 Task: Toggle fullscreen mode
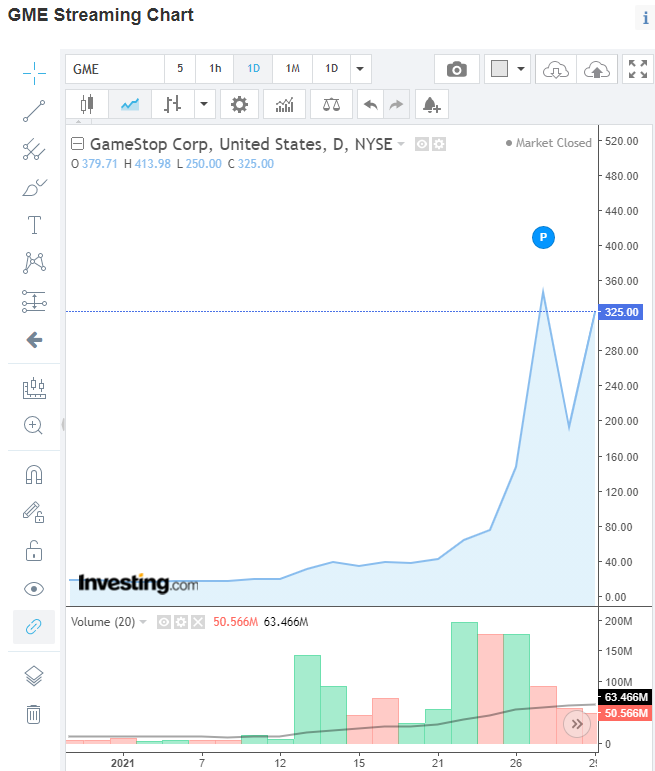(638, 69)
